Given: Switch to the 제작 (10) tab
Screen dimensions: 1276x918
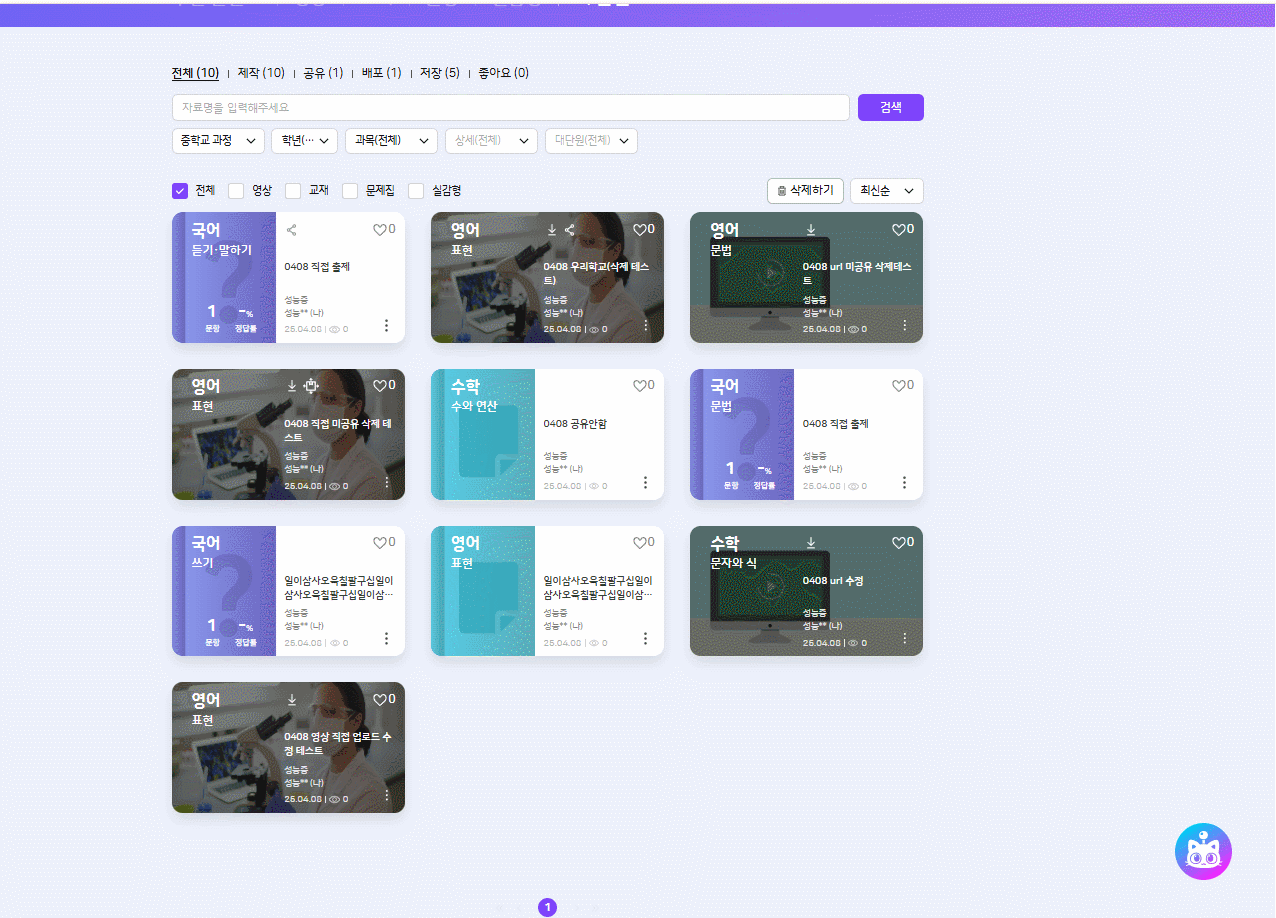Looking at the screenshot, I should (261, 73).
